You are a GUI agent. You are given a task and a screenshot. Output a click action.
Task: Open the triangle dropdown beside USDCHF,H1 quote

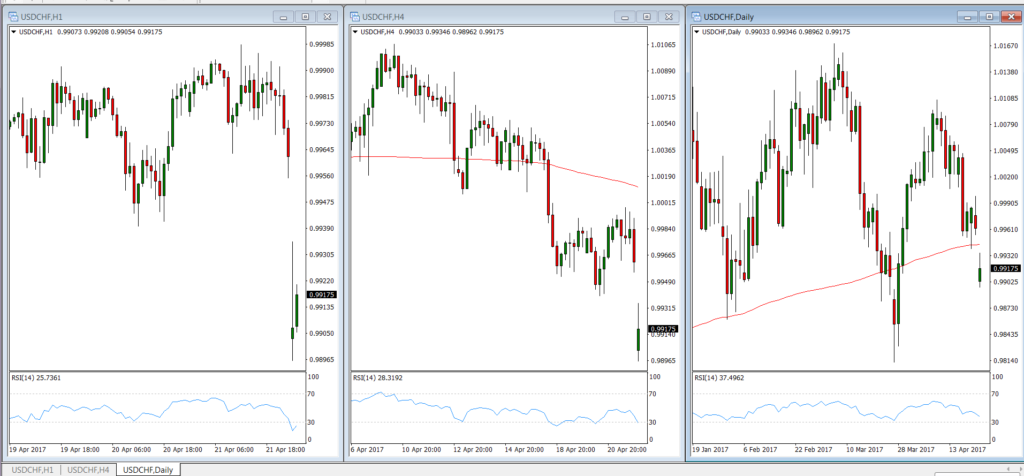click(14, 31)
